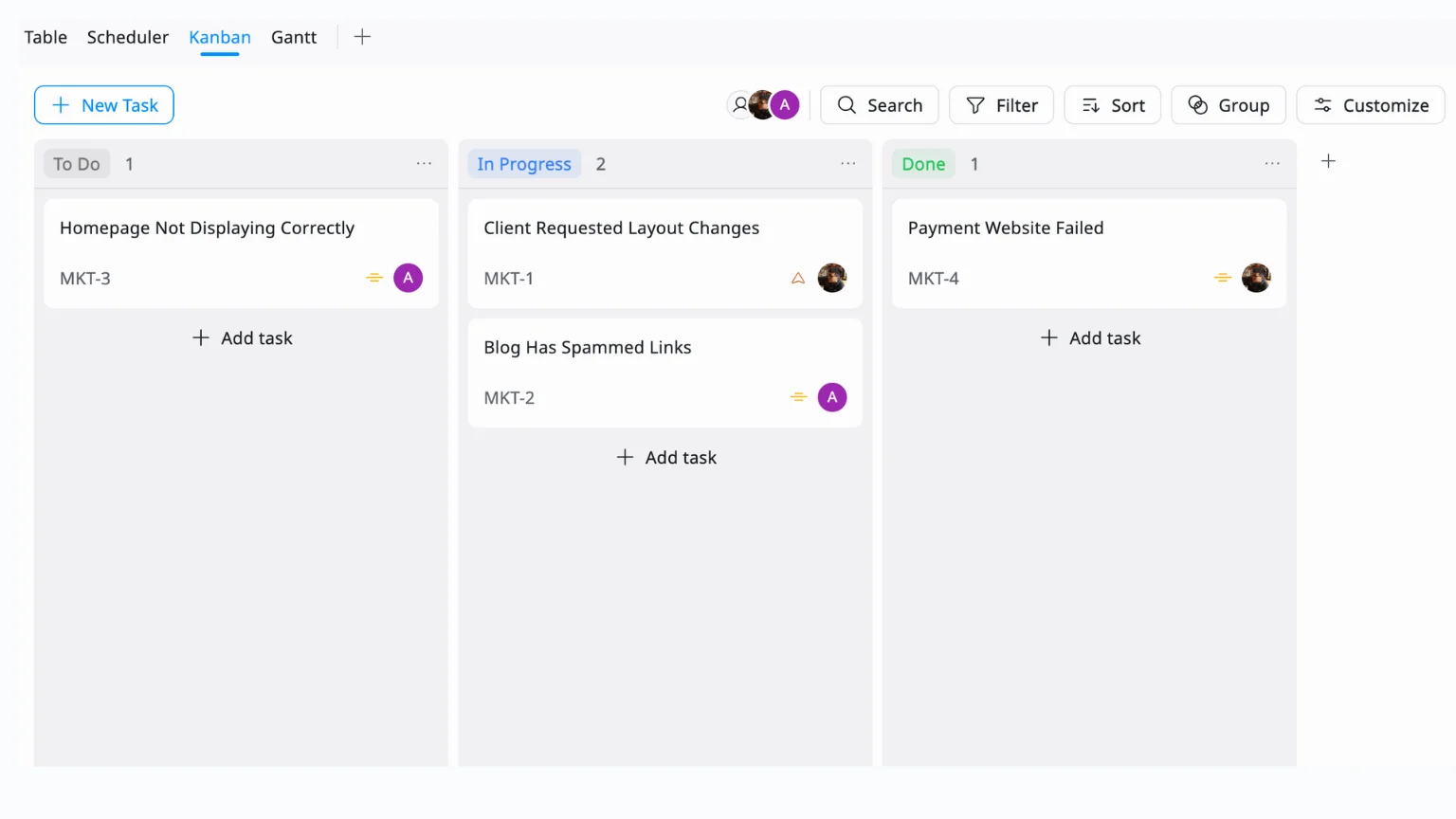Open the Homepage Not Displaying Correctly card
Image resolution: width=1456 pixels, height=819 pixels.
tap(207, 228)
